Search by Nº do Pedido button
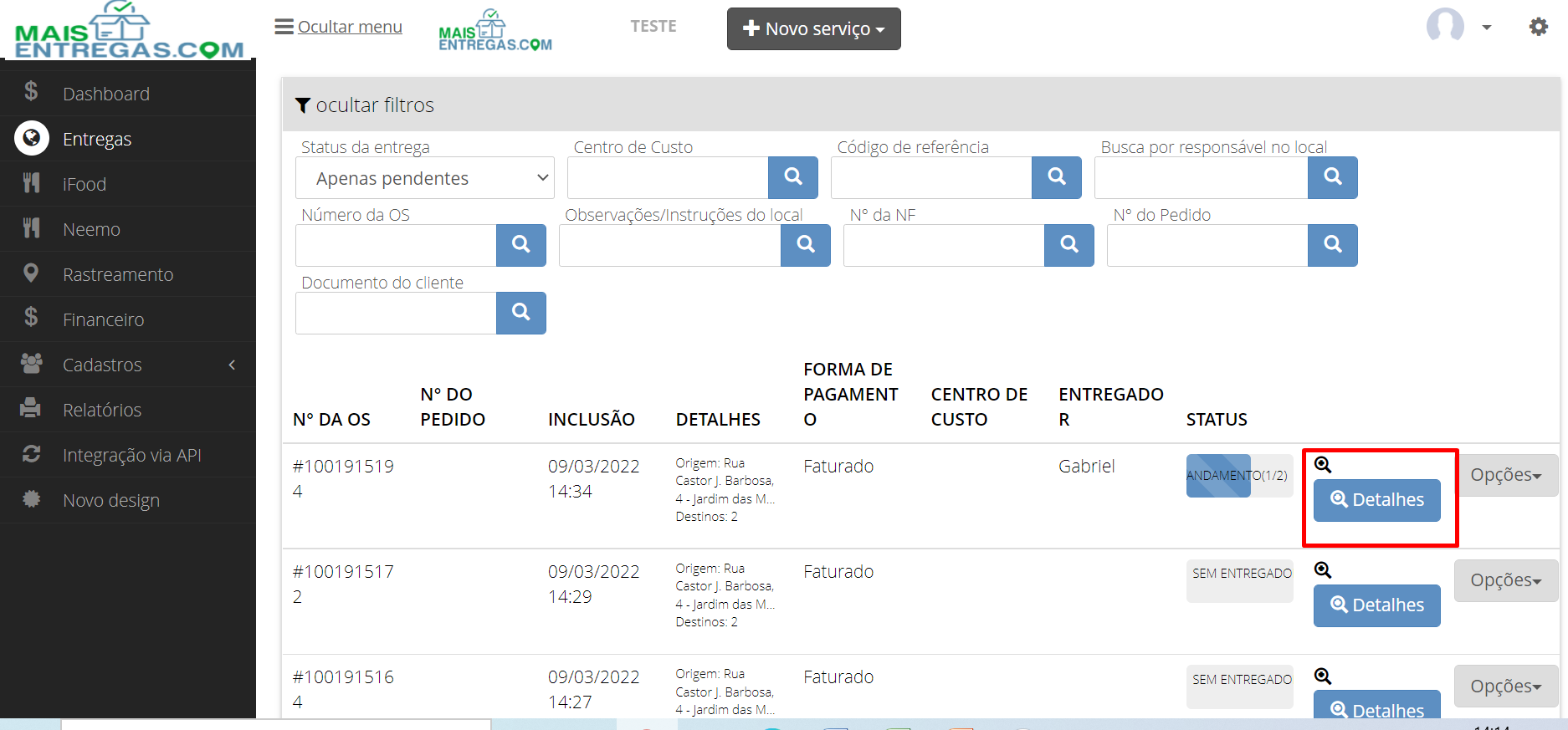 tap(1333, 245)
